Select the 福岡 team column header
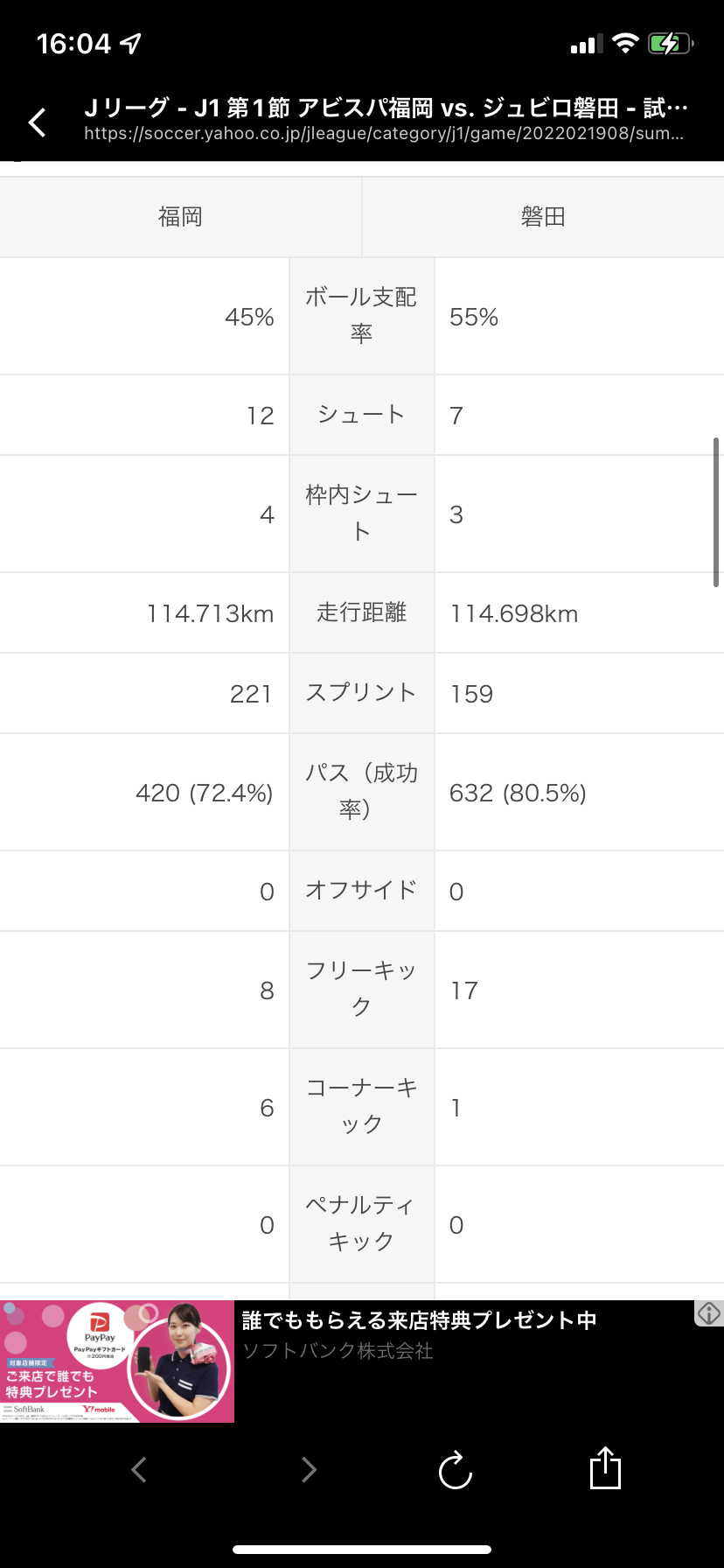The width and height of the screenshot is (724, 1568). pos(180,217)
